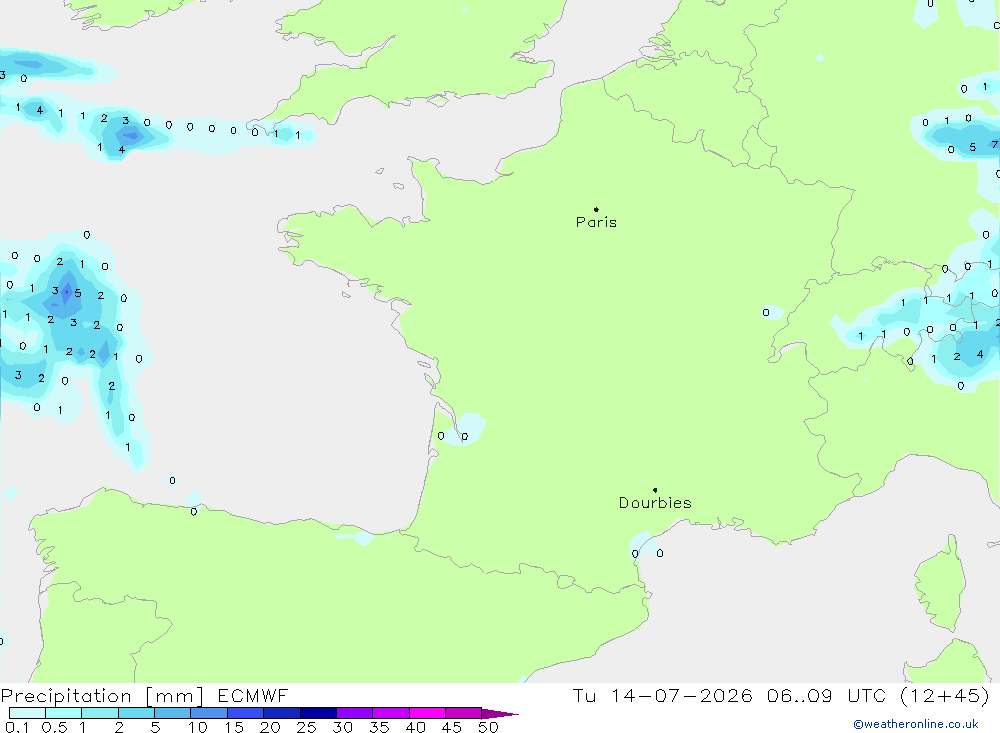The image size is (1000, 733).
Task: Click the Paris city label
Action: (x=596, y=222)
